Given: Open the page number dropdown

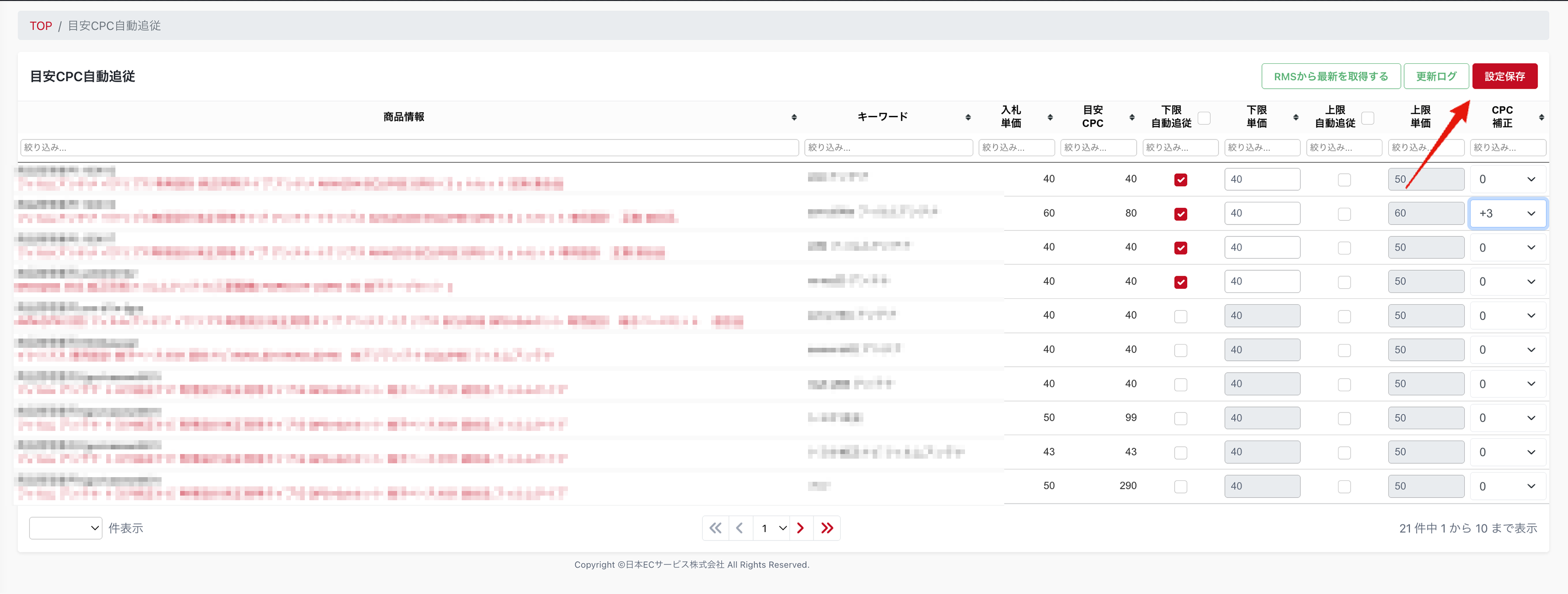Looking at the screenshot, I should pyautogui.click(x=771, y=528).
